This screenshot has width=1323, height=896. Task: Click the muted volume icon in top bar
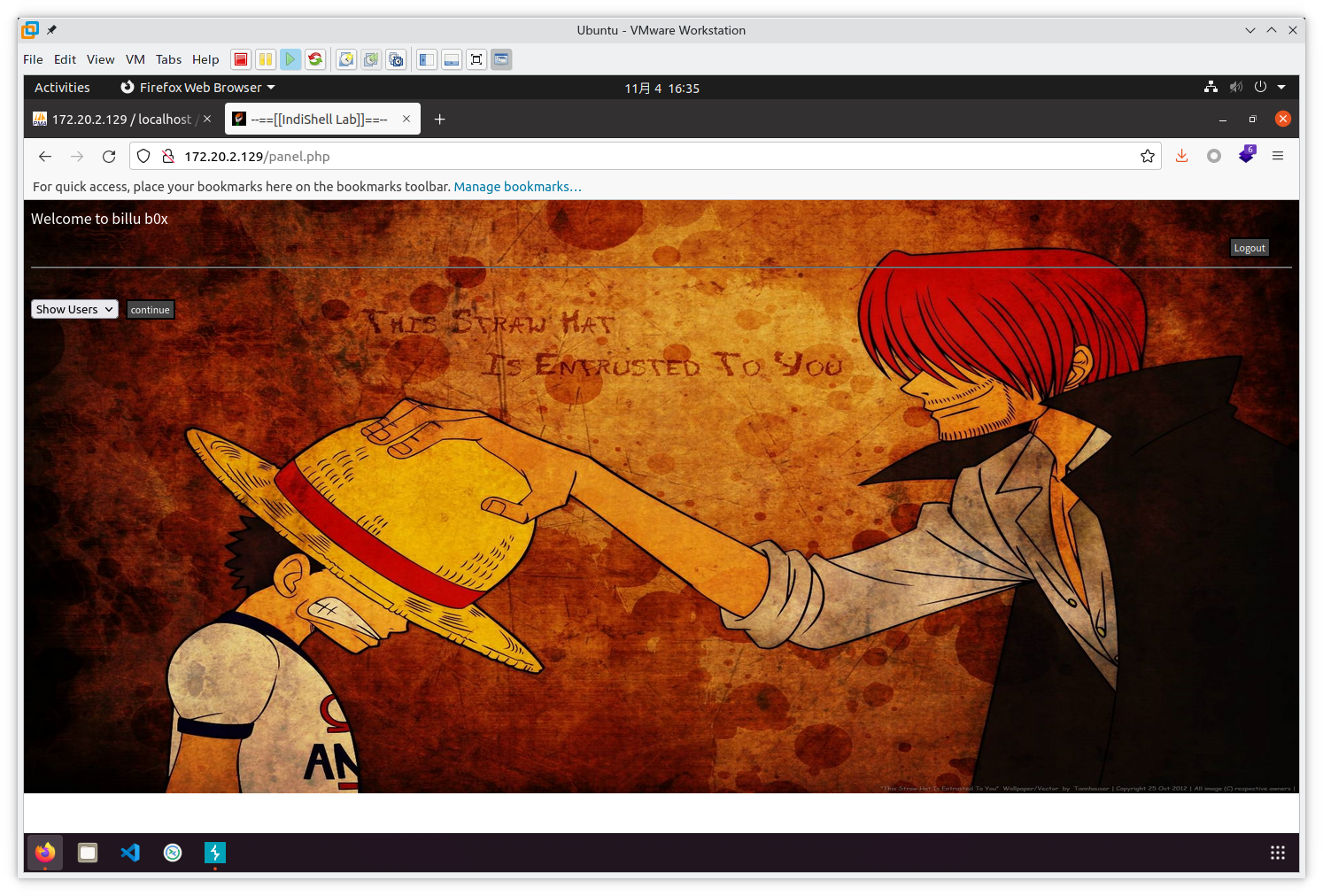[x=1236, y=88]
